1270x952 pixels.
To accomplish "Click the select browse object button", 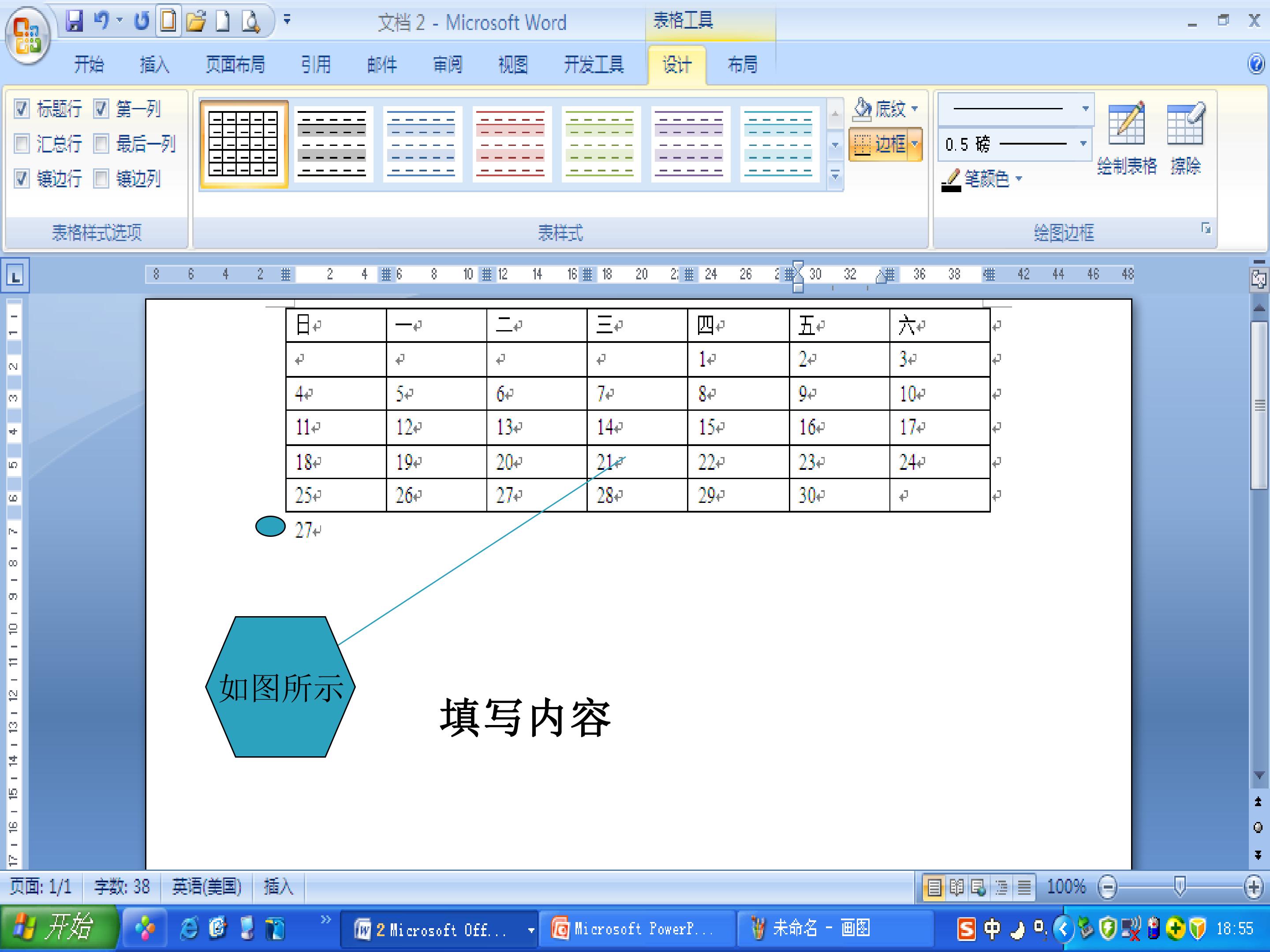I will 1259,827.
